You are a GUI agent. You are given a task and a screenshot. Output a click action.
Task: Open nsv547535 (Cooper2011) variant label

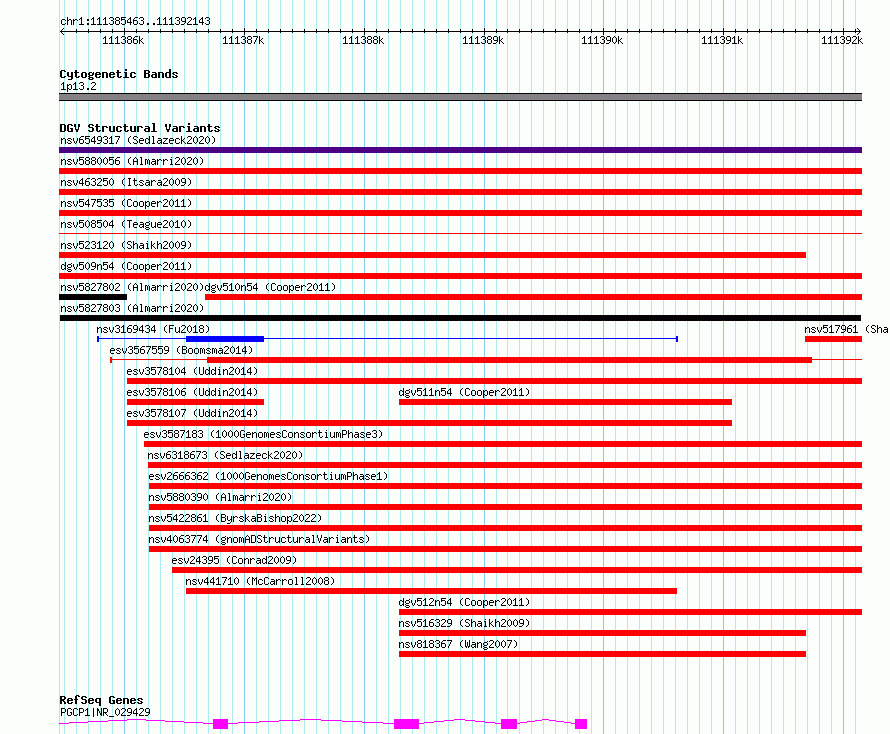[x=126, y=203]
